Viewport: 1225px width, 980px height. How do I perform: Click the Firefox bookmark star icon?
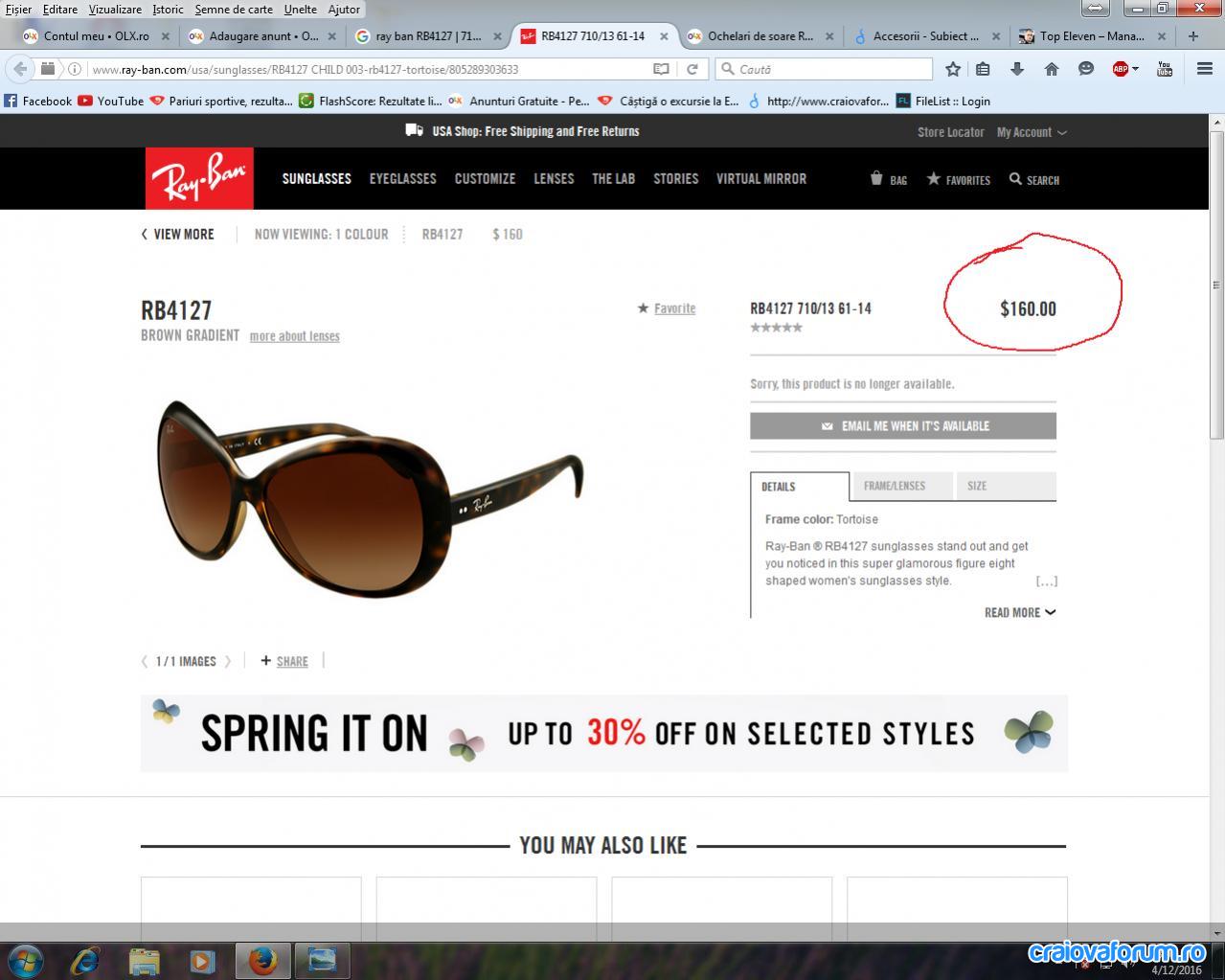tap(953, 69)
